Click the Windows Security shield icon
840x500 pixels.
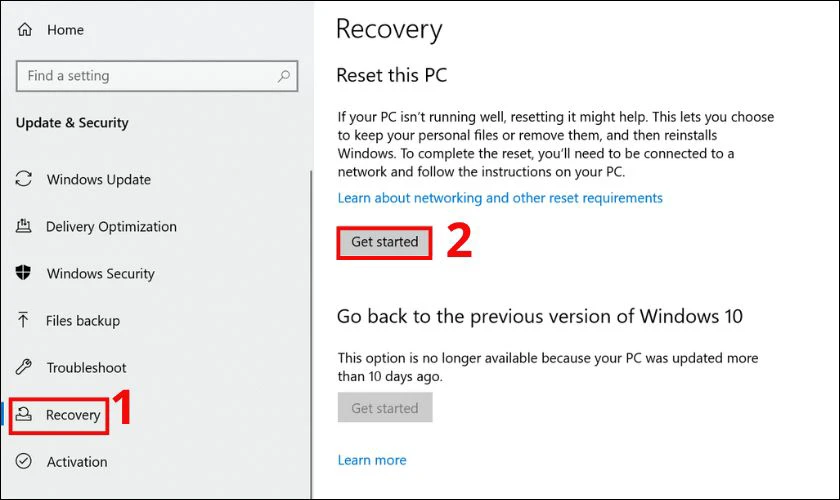[x=25, y=274]
